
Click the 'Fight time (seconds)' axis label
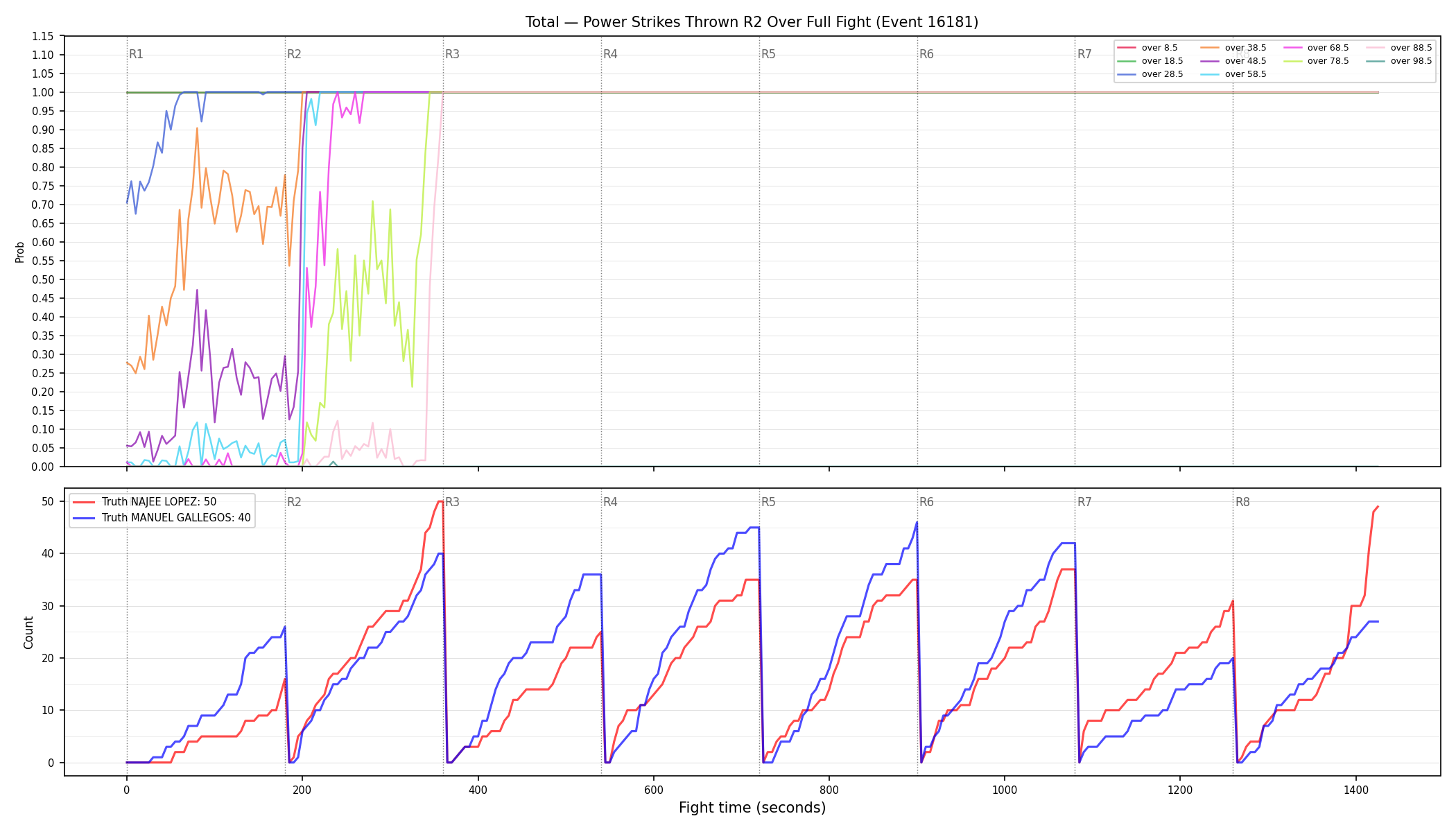[x=752, y=808]
